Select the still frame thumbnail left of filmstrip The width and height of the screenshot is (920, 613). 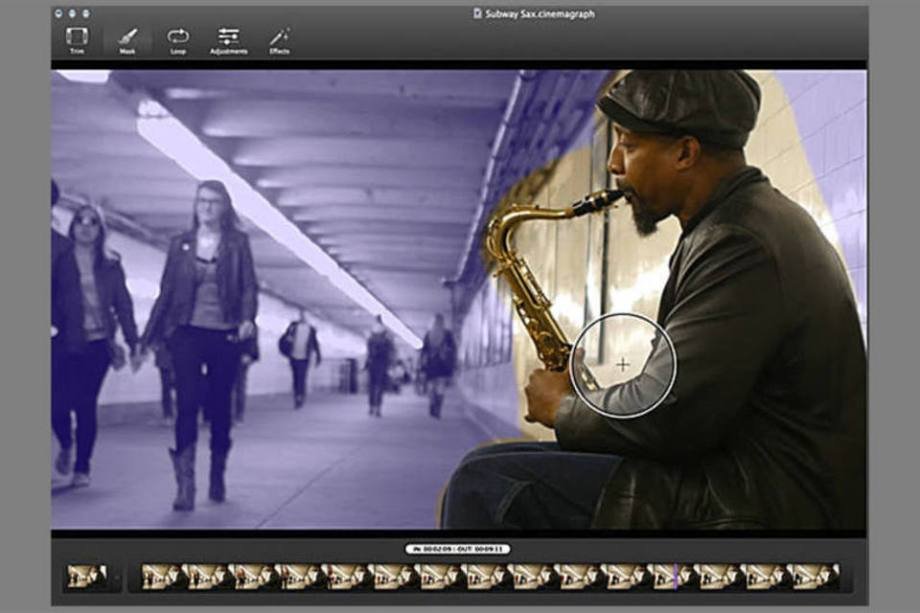86,576
